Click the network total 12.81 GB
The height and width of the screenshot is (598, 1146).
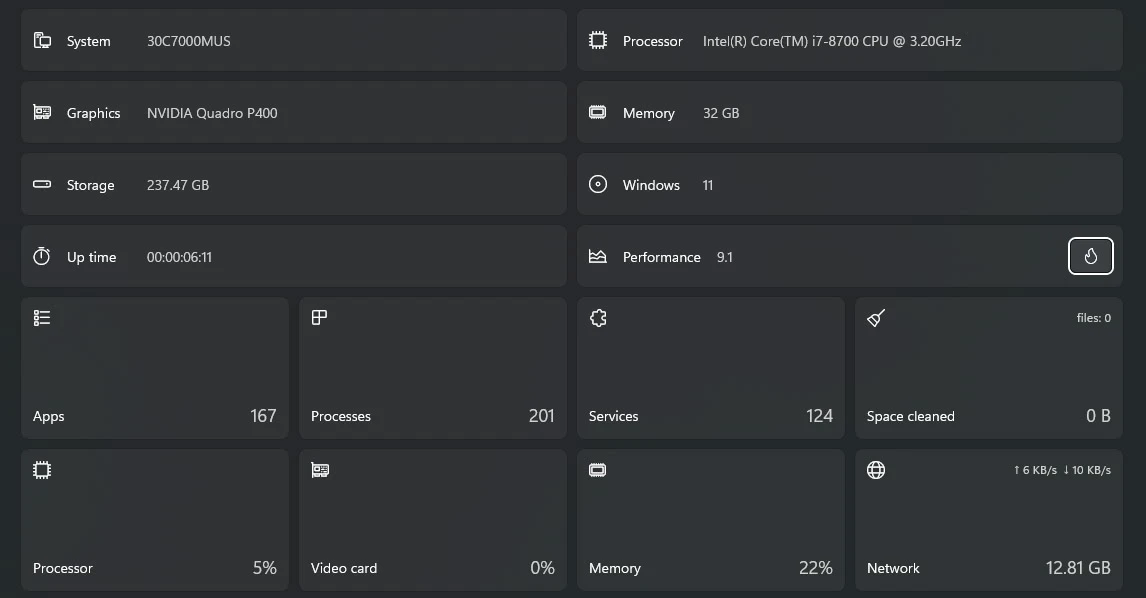pos(1078,568)
